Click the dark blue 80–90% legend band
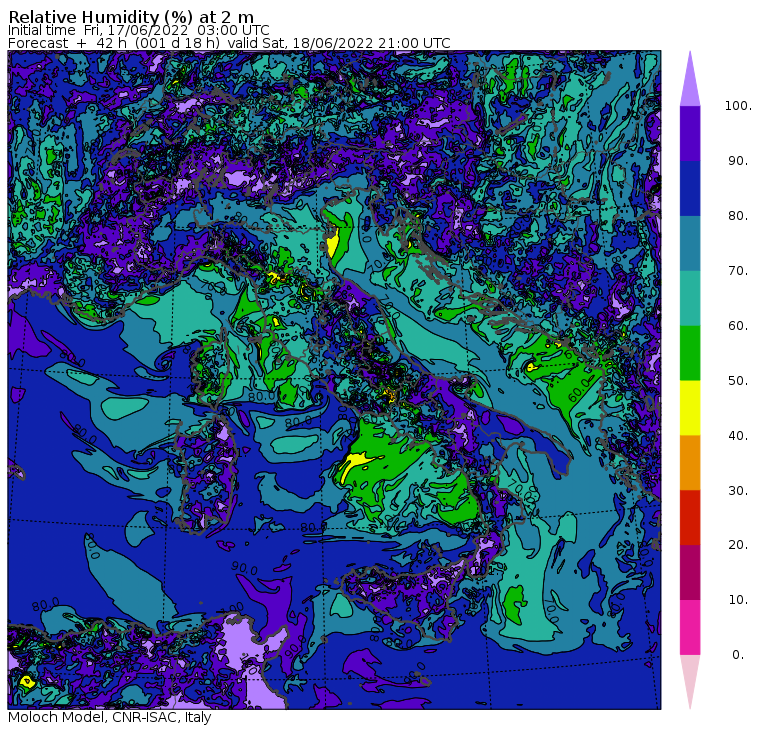The width and height of the screenshot is (760, 731). click(690, 188)
